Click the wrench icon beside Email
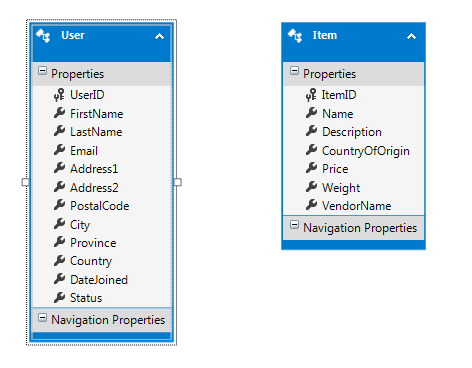Image resolution: width=472 pixels, height=368 pixels. 59,150
